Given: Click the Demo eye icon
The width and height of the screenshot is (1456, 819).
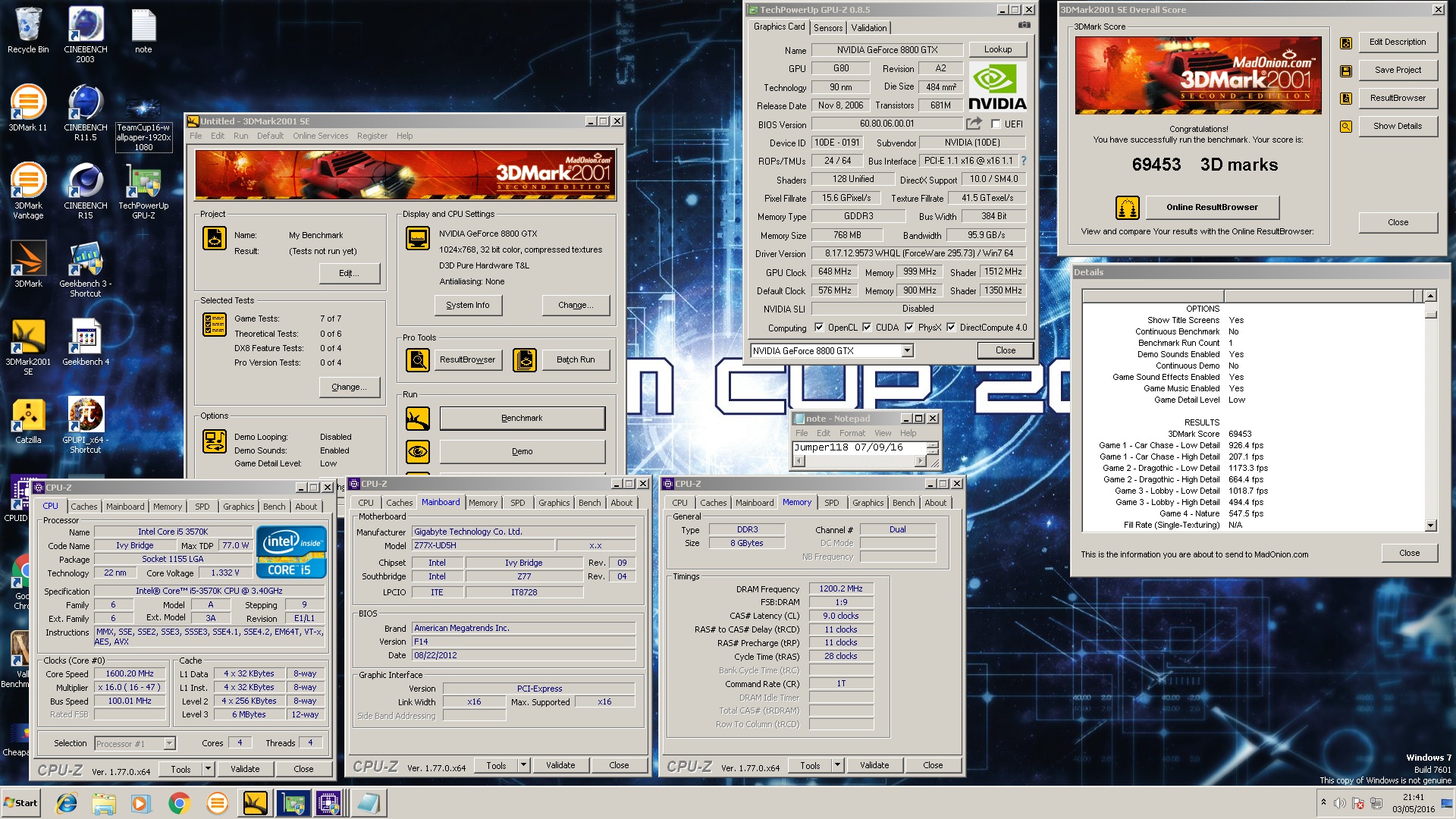Looking at the screenshot, I should [x=418, y=452].
